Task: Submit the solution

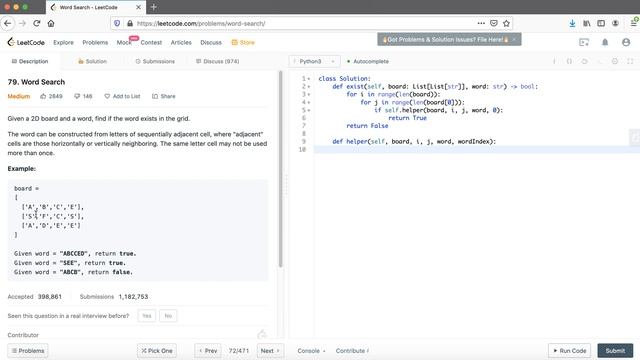Action: click(615, 351)
